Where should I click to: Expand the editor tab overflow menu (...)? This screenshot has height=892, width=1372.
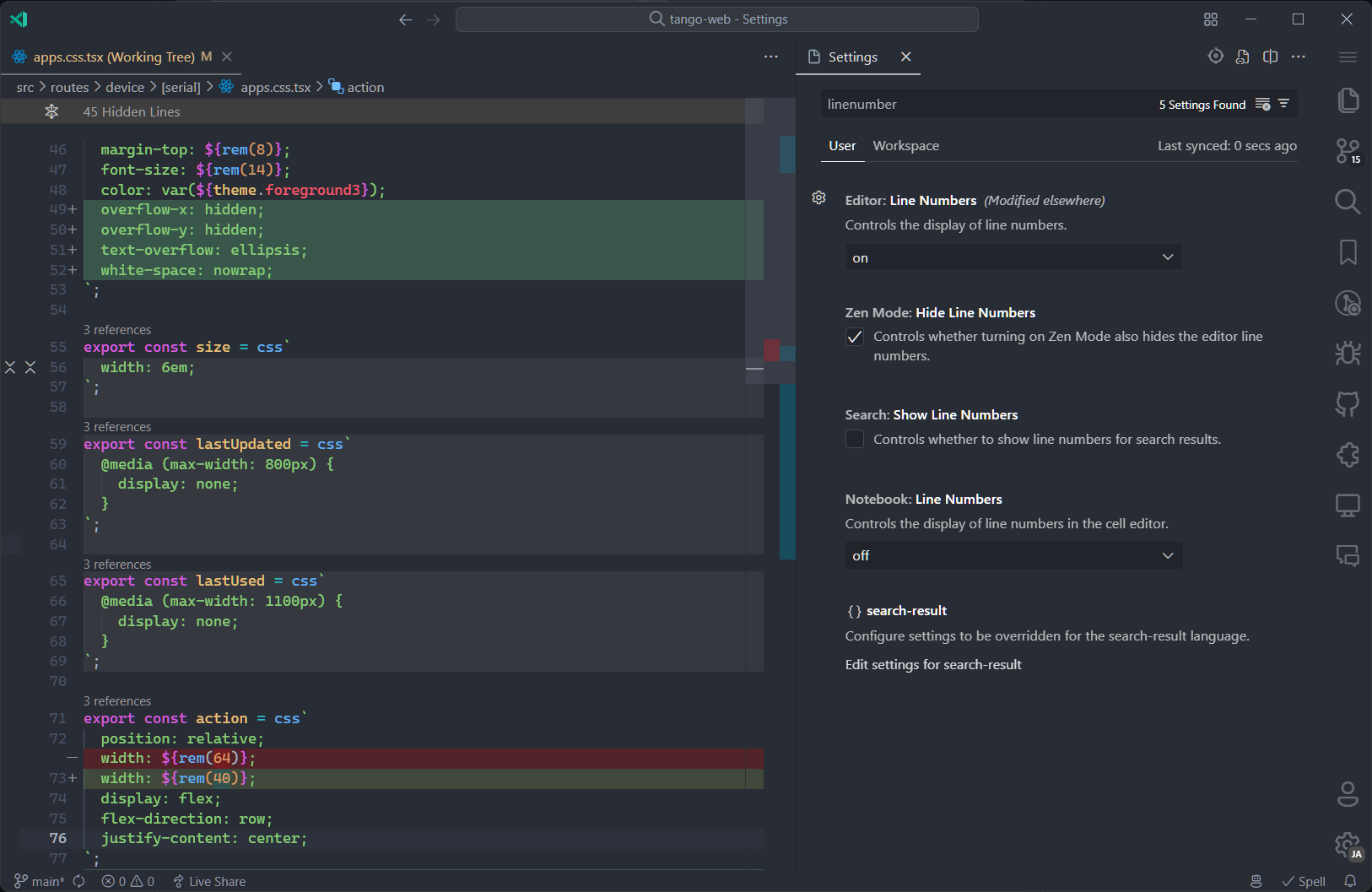tap(770, 56)
